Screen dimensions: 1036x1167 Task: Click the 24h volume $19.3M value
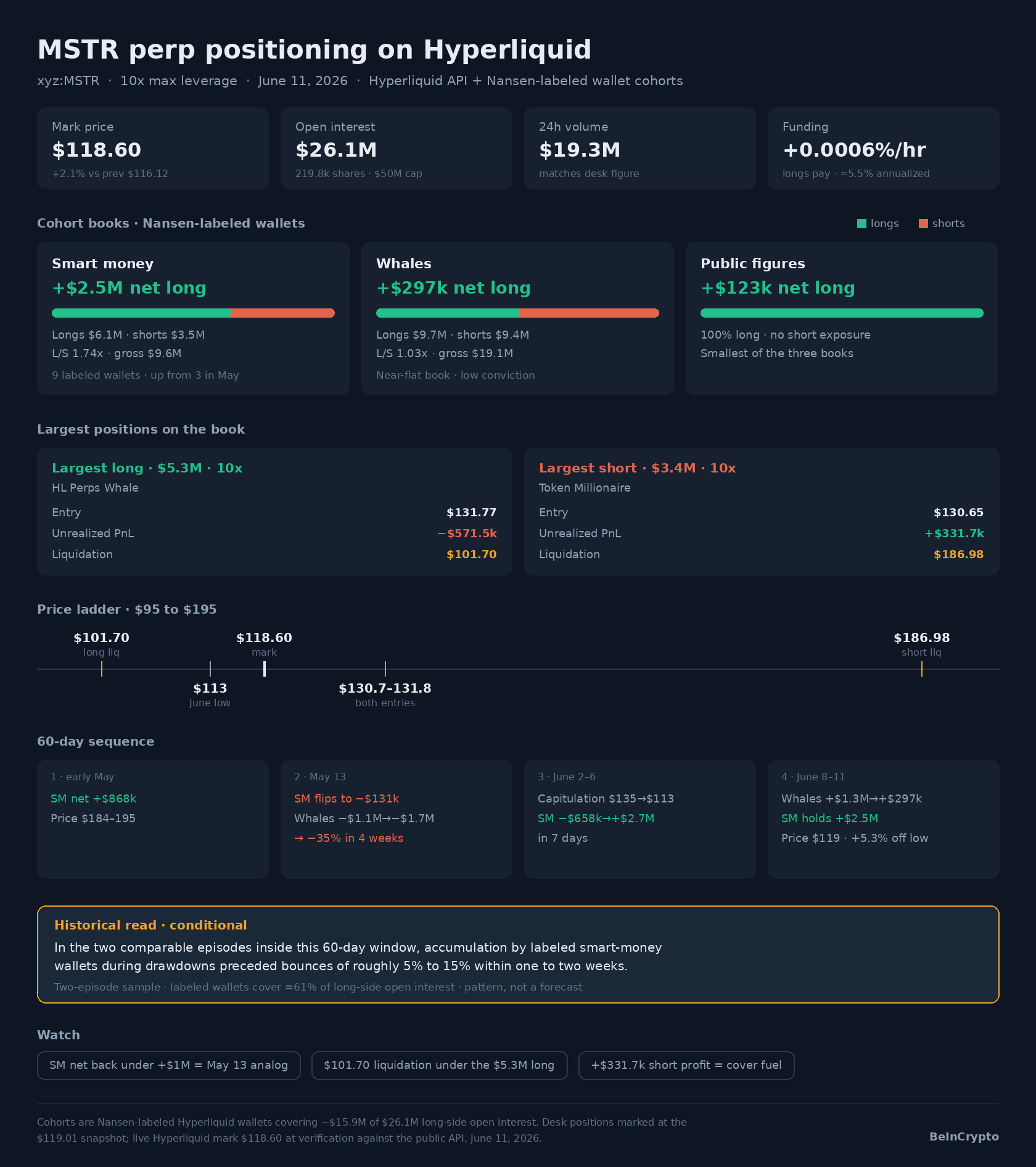[580, 150]
